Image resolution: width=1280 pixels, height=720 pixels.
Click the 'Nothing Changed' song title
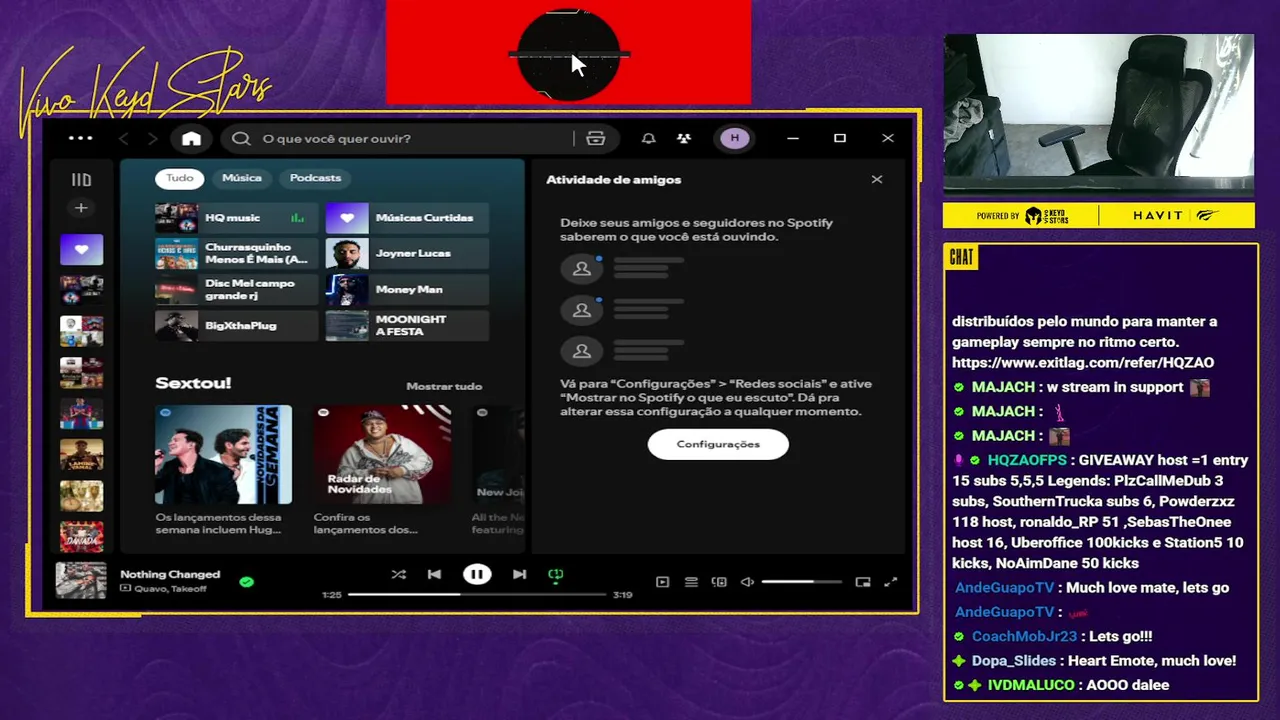170,574
